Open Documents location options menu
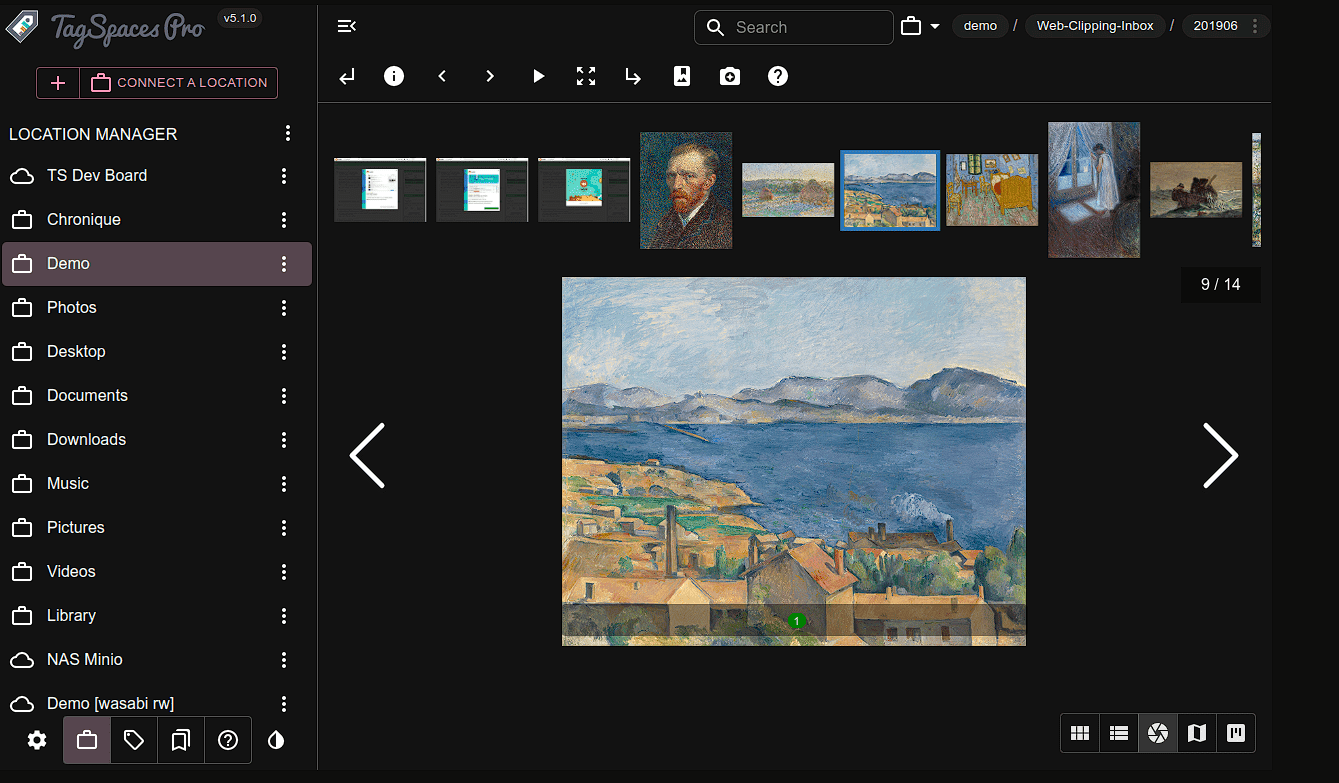 (284, 396)
